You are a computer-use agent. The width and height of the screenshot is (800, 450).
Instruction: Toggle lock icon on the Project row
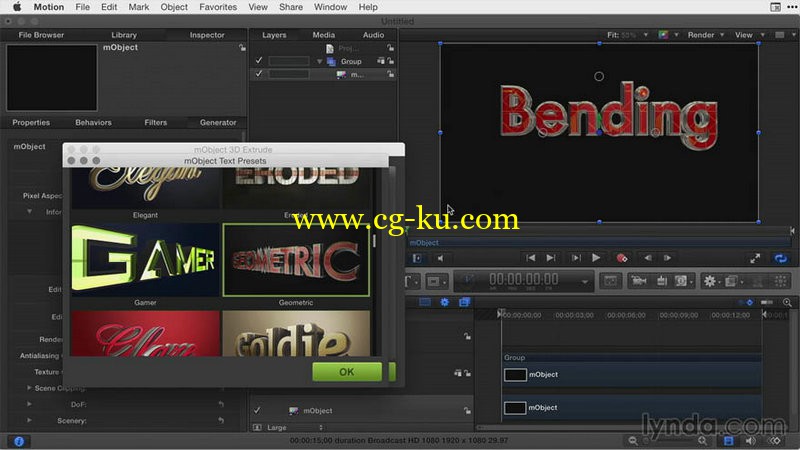(390, 48)
